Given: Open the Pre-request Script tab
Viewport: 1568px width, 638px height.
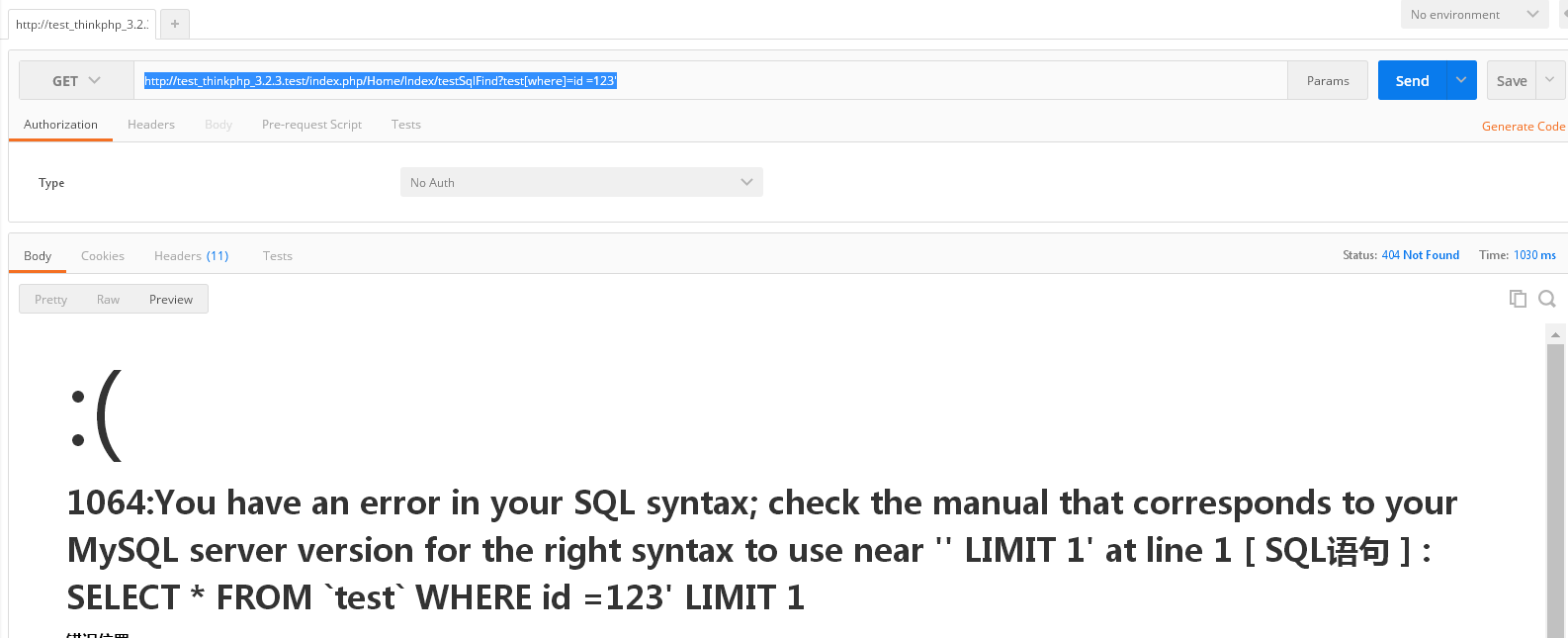Looking at the screenshot, I should pos(311,125).
